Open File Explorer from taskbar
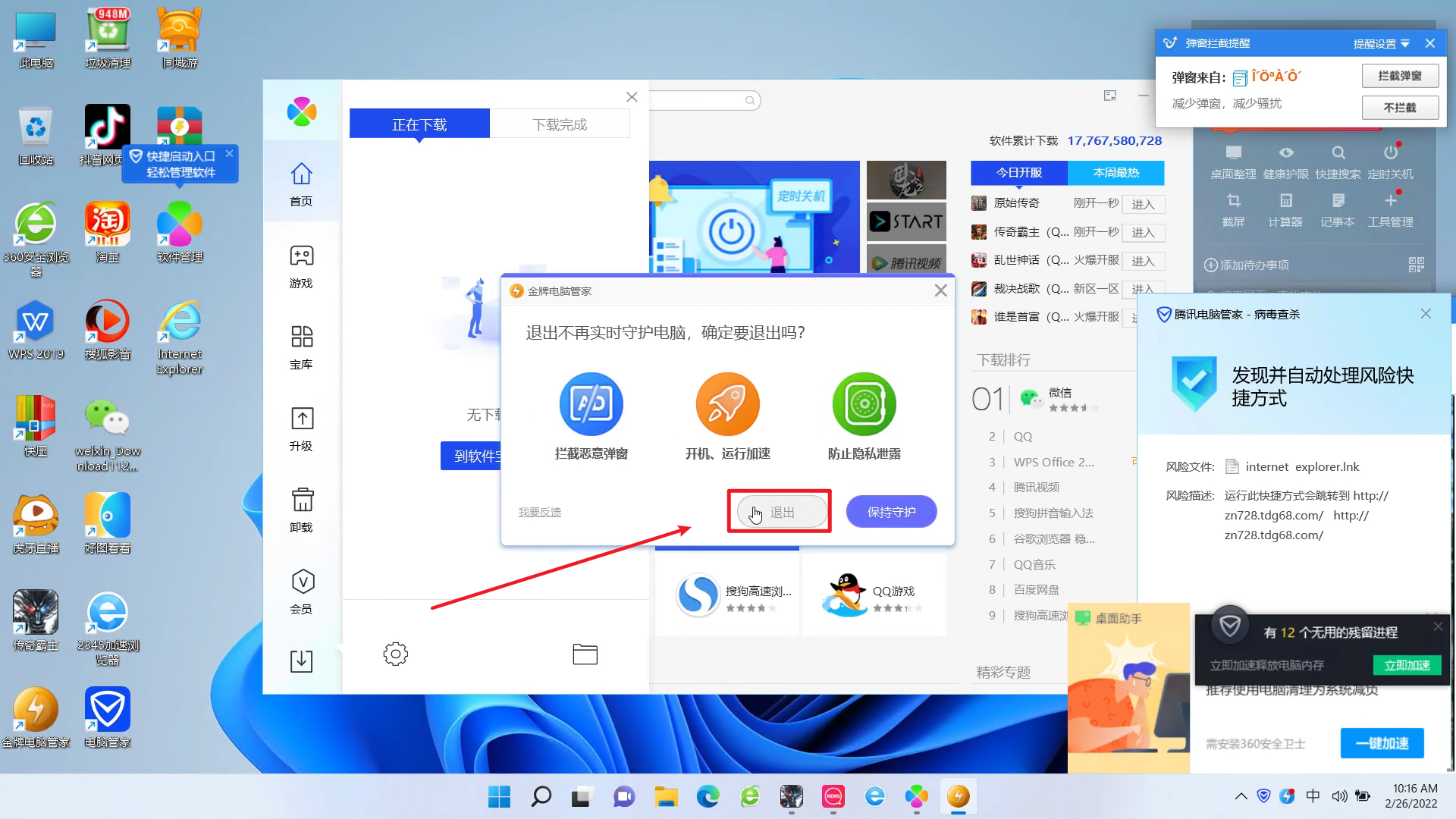 coord(666,796)
